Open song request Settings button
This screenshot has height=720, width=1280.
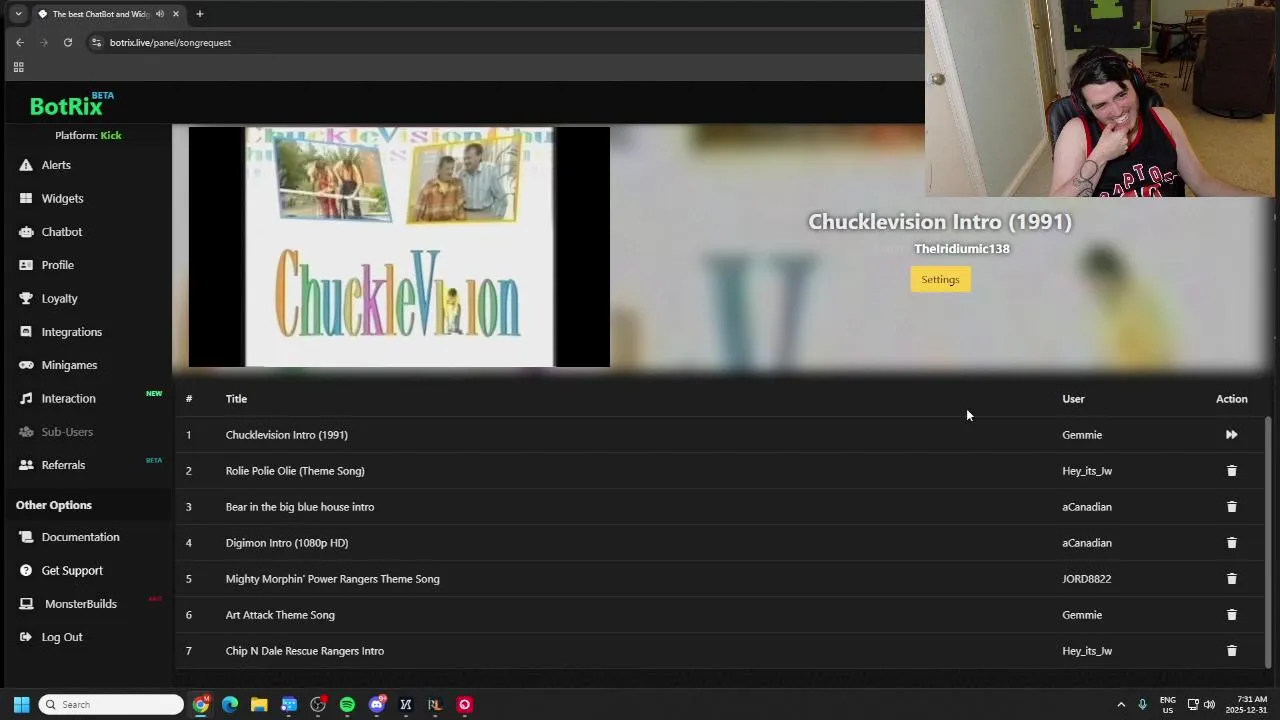pyautogui.click(x=940, y=279)
